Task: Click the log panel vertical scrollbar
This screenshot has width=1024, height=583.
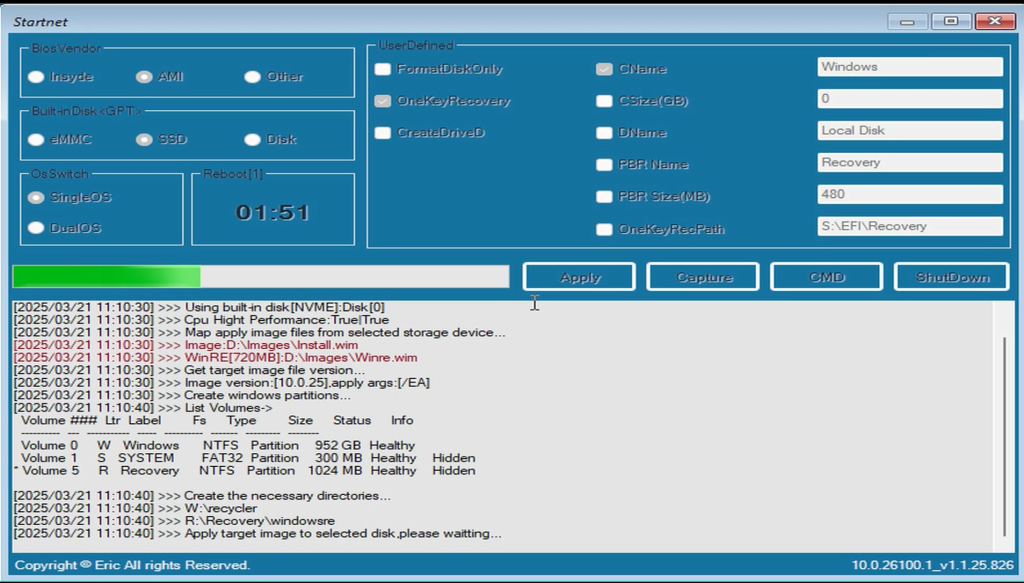Action: (x=1003, y=420)
